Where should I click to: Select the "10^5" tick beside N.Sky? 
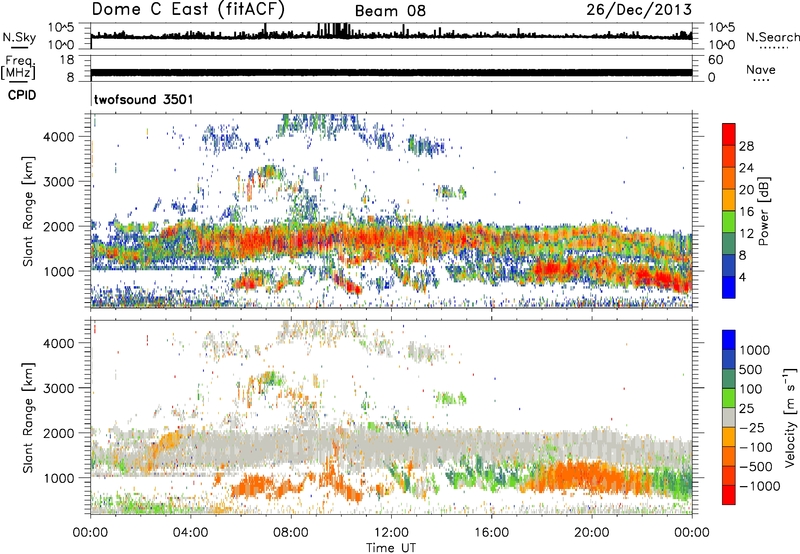61,27
